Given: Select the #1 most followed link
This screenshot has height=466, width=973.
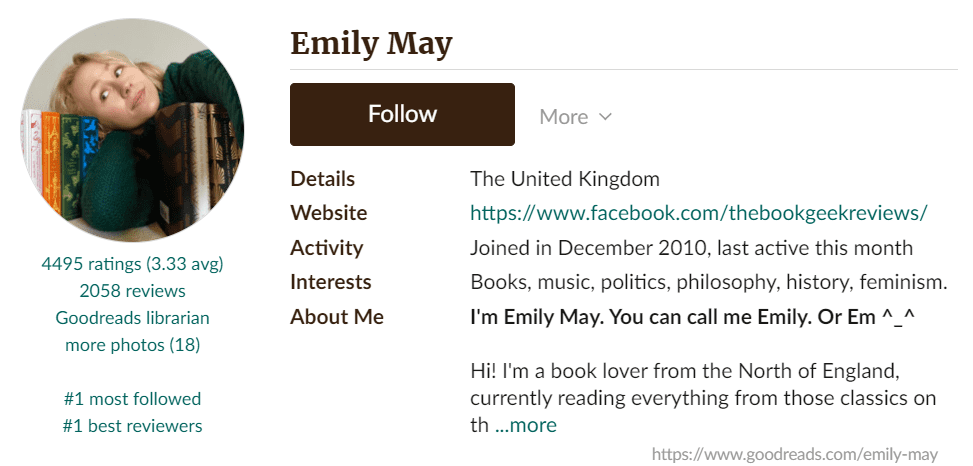Looking at the screenshot, I should [132, 399].
